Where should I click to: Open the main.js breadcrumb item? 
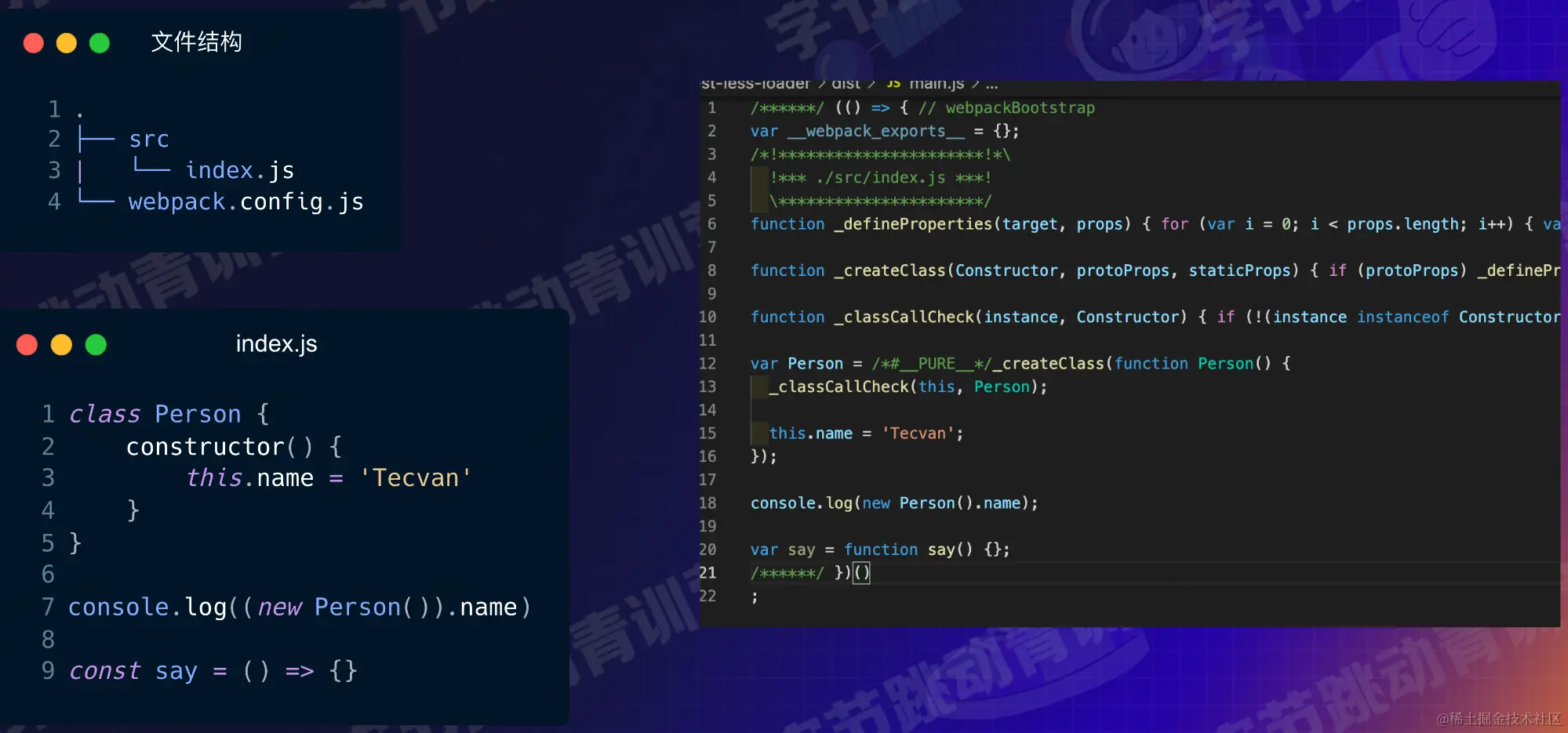pos(937,83)
